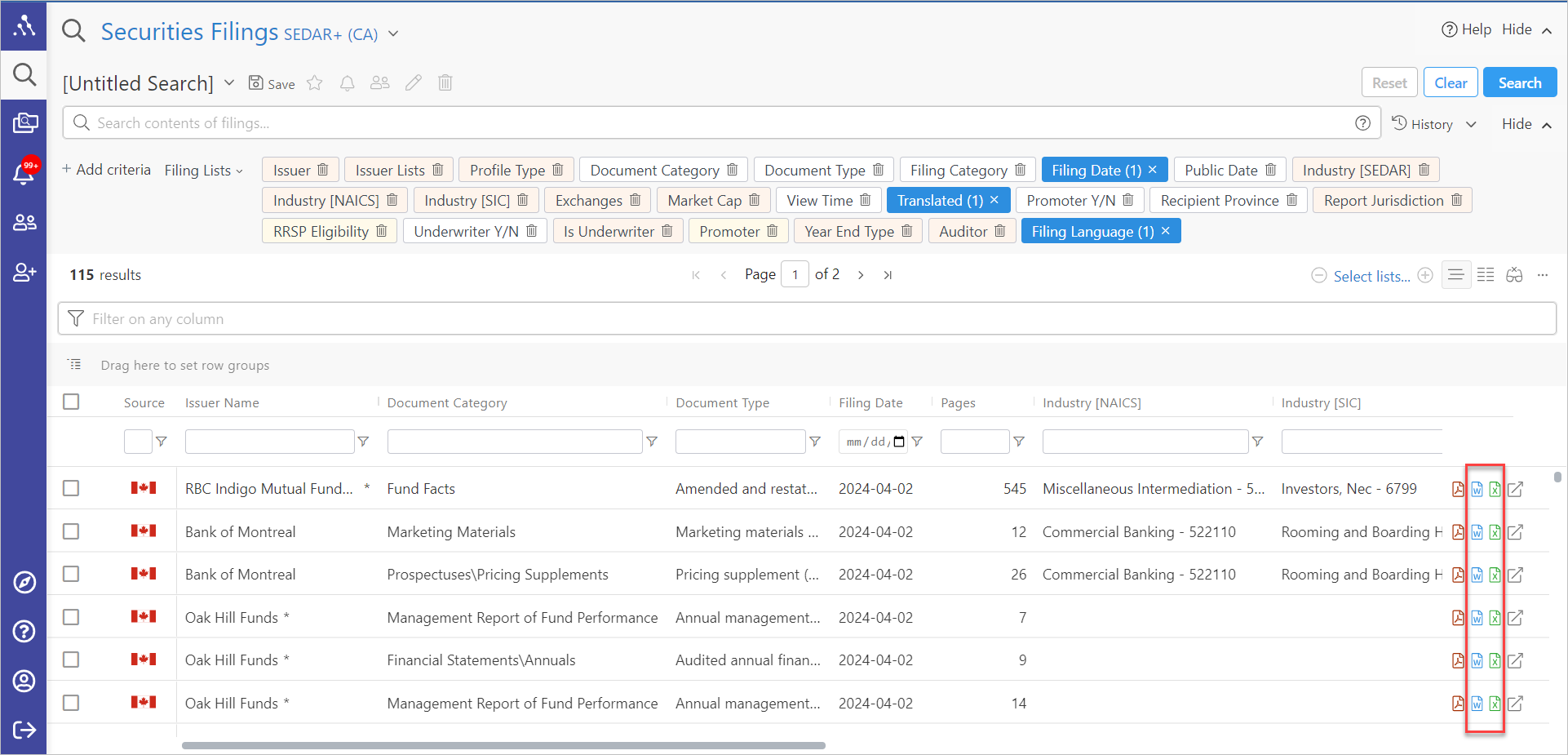The image size is (1568, 755).
Task: Remove the Issuer criteria via trash icon
Action: (x=323, y=170)
